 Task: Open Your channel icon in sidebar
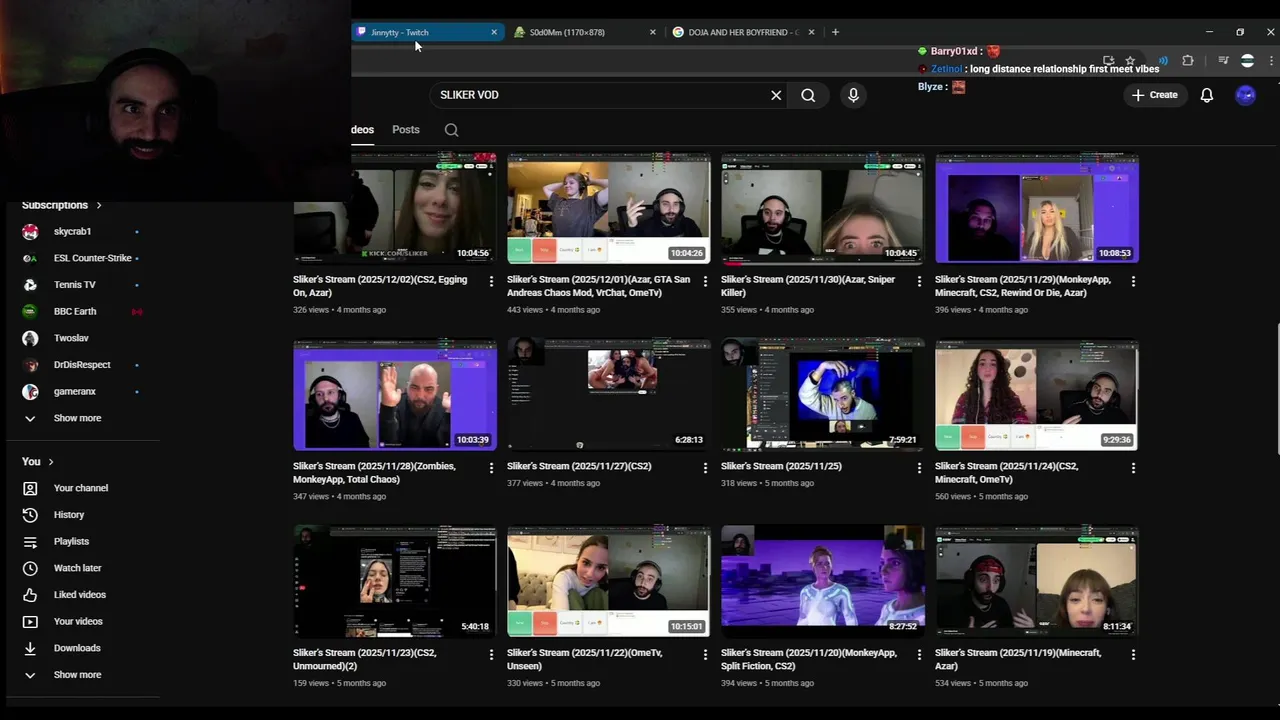[x=30, y=488]
